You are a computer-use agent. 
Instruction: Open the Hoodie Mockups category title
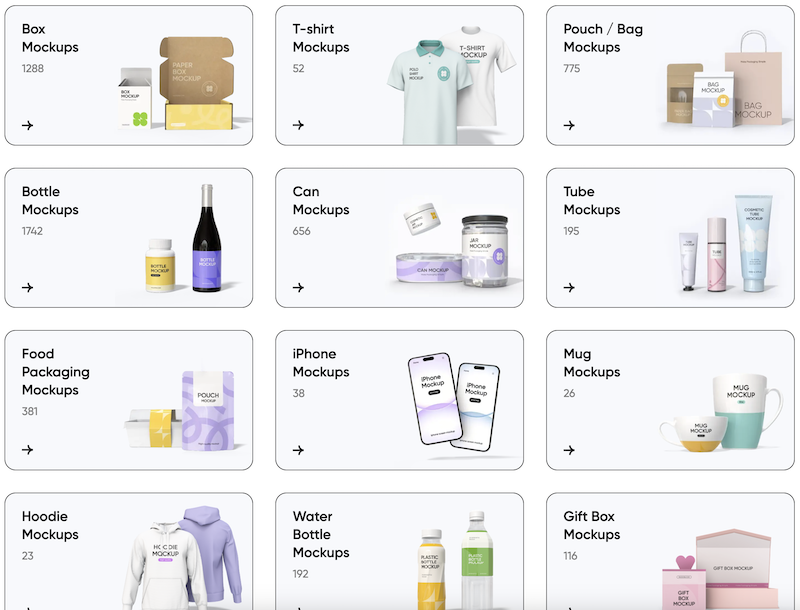[x=50, y=525]
